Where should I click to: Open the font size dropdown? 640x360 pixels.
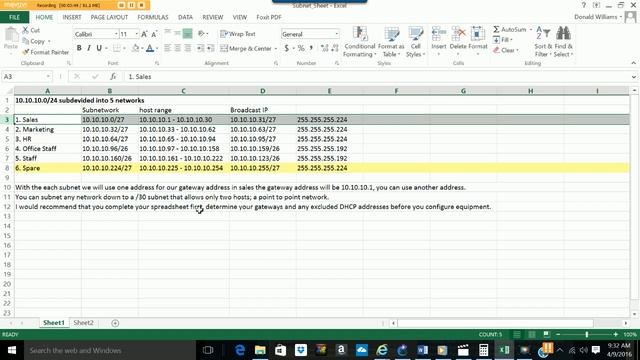coord(136,34)
